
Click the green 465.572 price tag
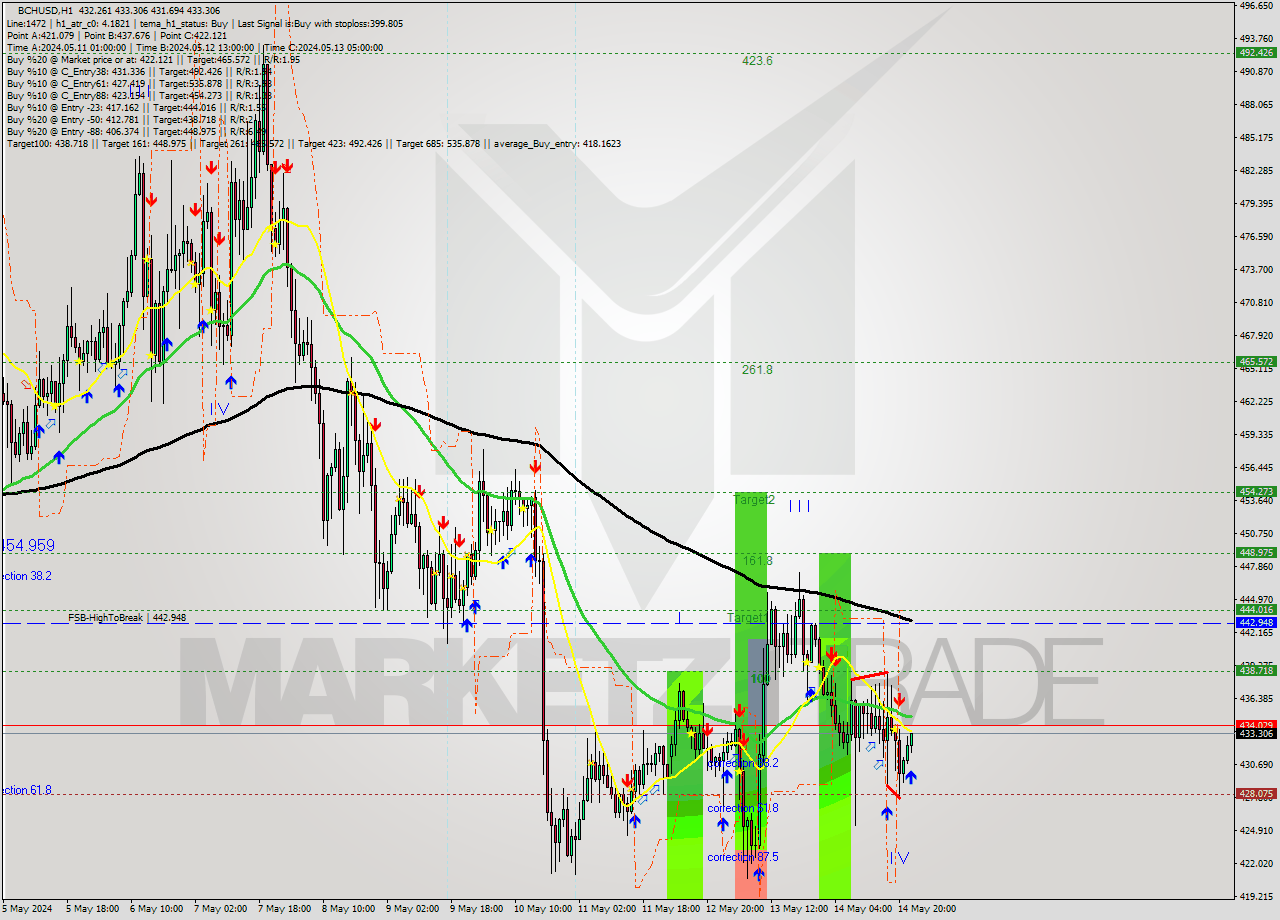coord(1256,362)
